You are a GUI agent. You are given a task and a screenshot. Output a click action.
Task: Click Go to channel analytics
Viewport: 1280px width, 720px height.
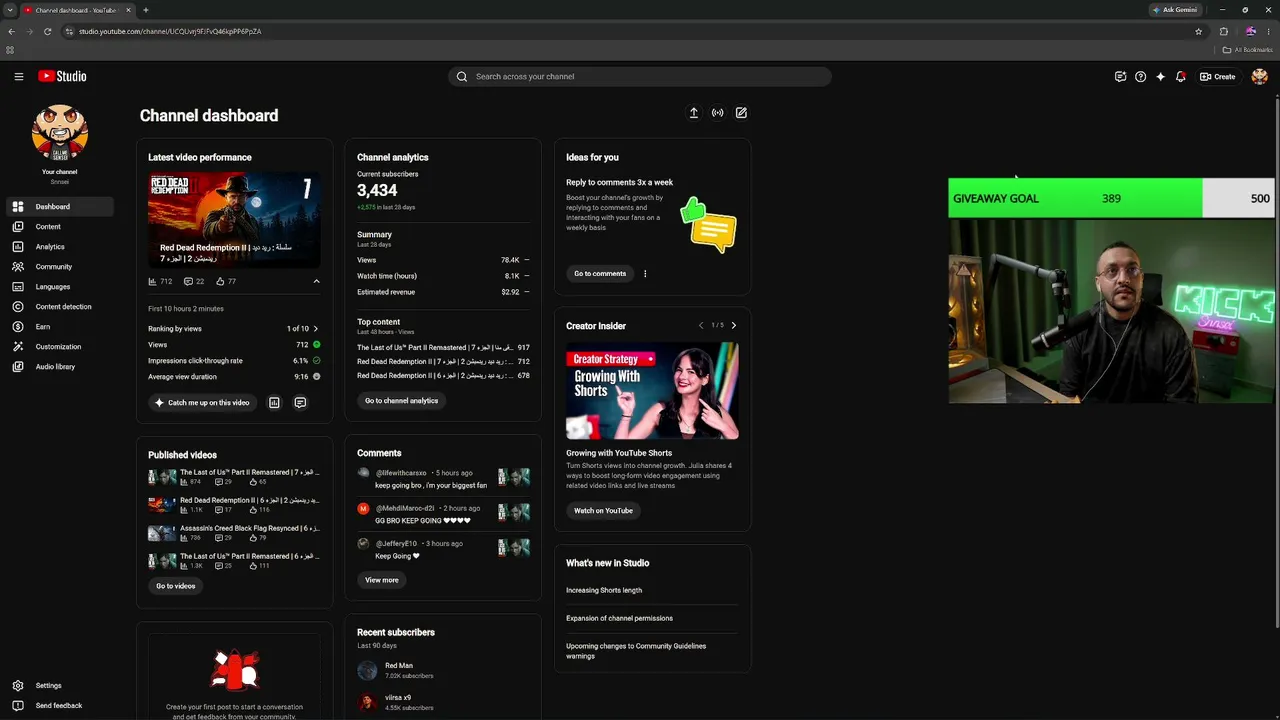coord(401,401)
